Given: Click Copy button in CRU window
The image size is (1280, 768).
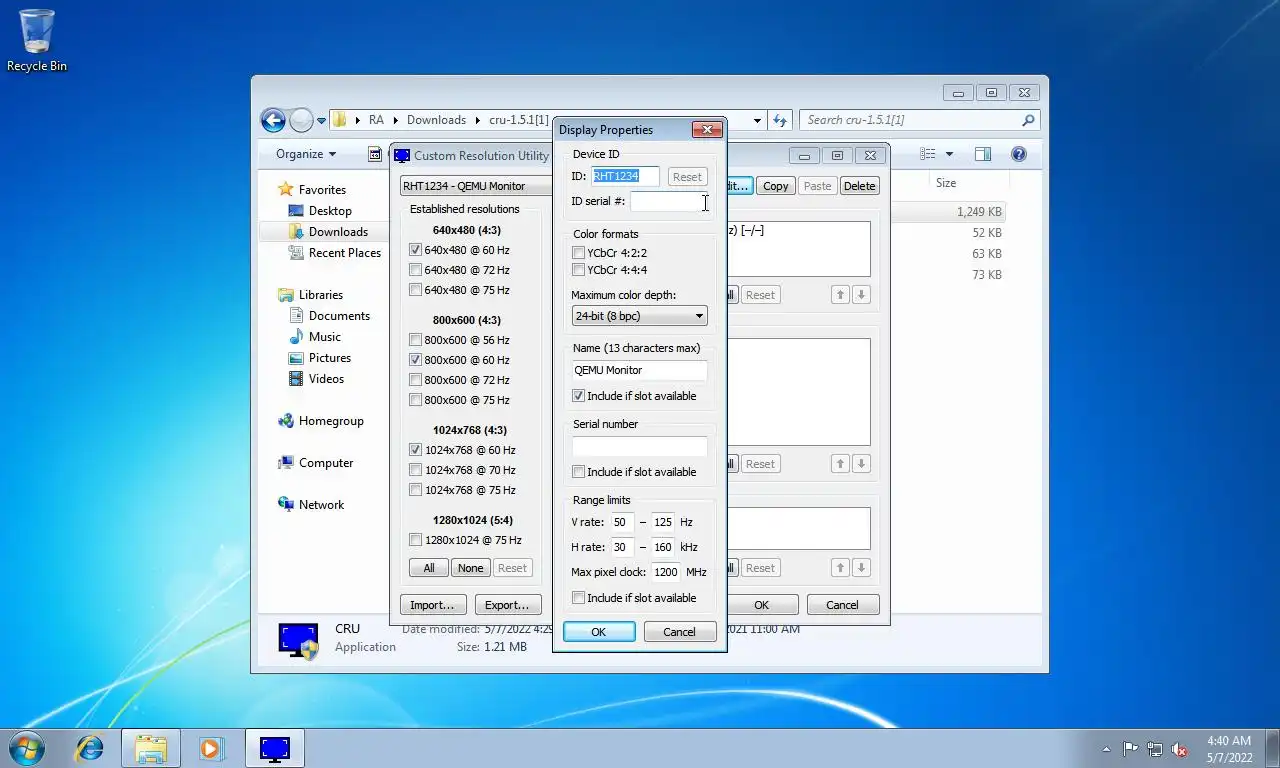Looking at the screenshot, I should coord(776,186).
